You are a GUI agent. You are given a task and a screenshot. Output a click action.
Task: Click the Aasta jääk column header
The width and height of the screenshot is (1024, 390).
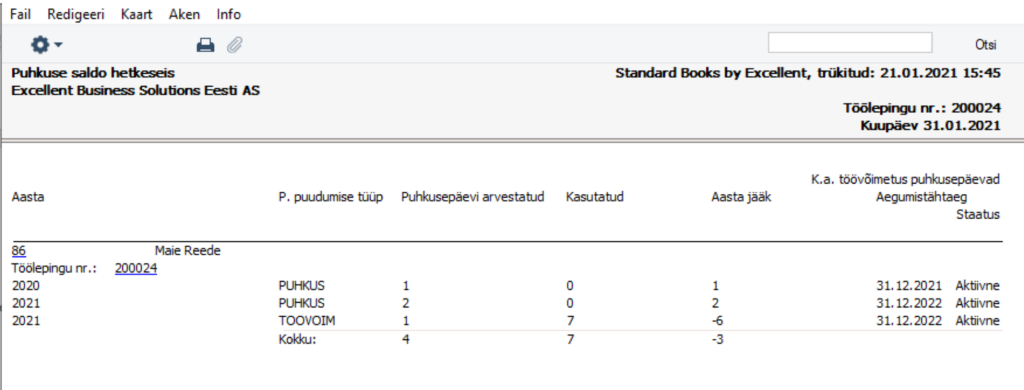pyautogui.click(x=741, y=197)
